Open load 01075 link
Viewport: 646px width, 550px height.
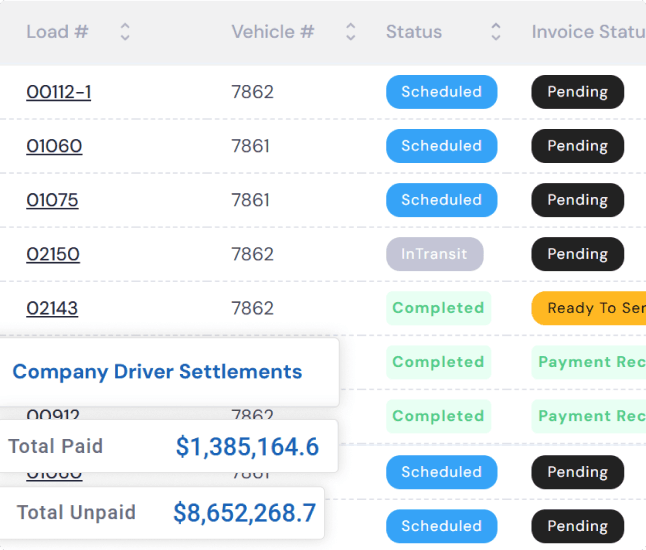pos(52,200)
